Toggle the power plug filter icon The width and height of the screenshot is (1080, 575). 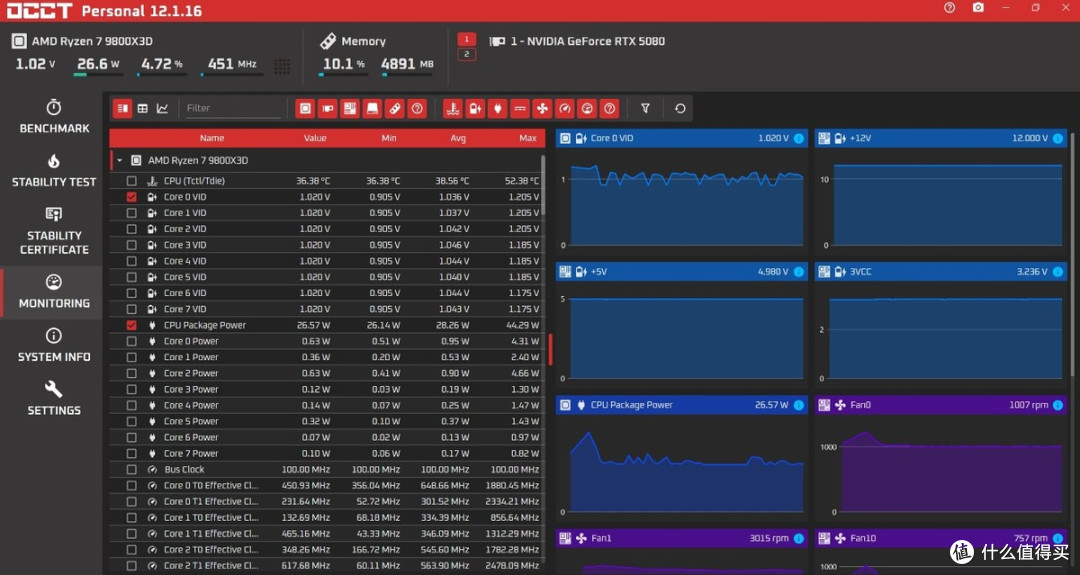pos(497,108)
